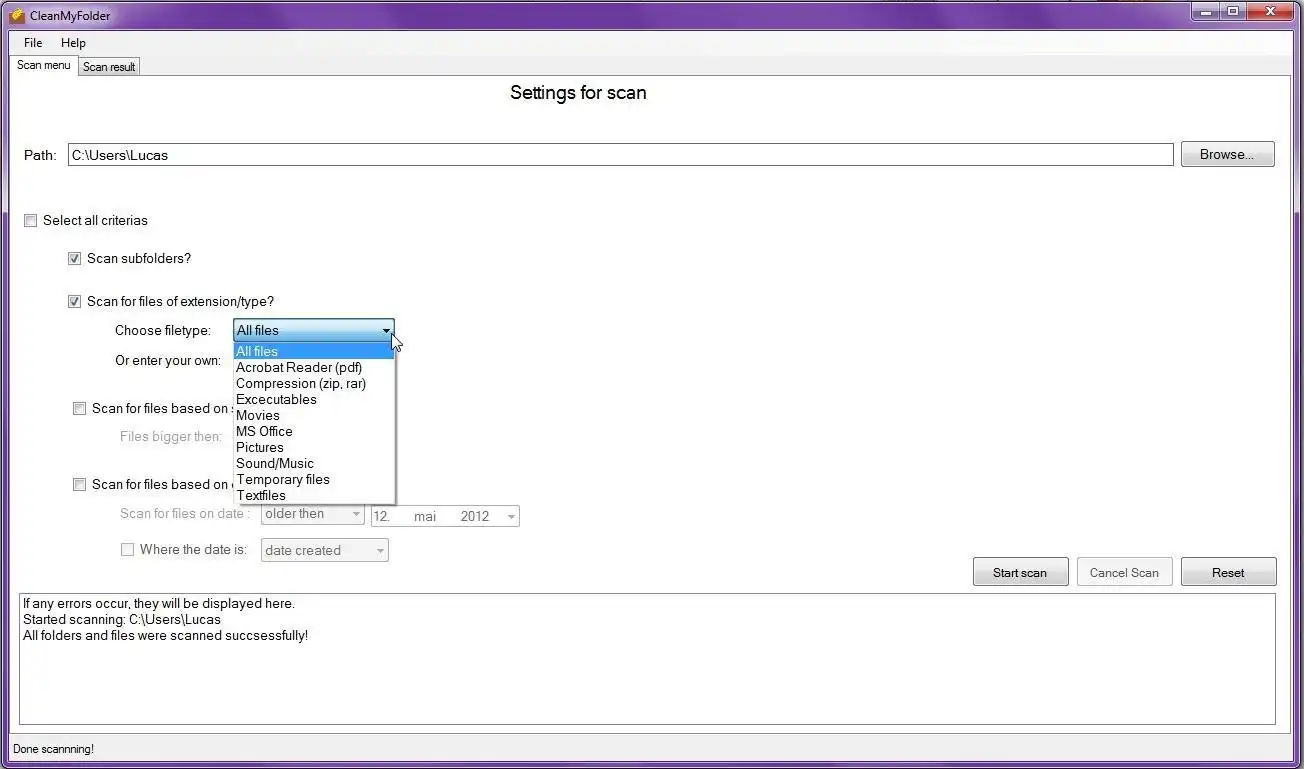Maximize the CleanMyFolder window
The width and height of the screenshot is (1304, 769).
pyautogui.click(x=1233, y=11)
